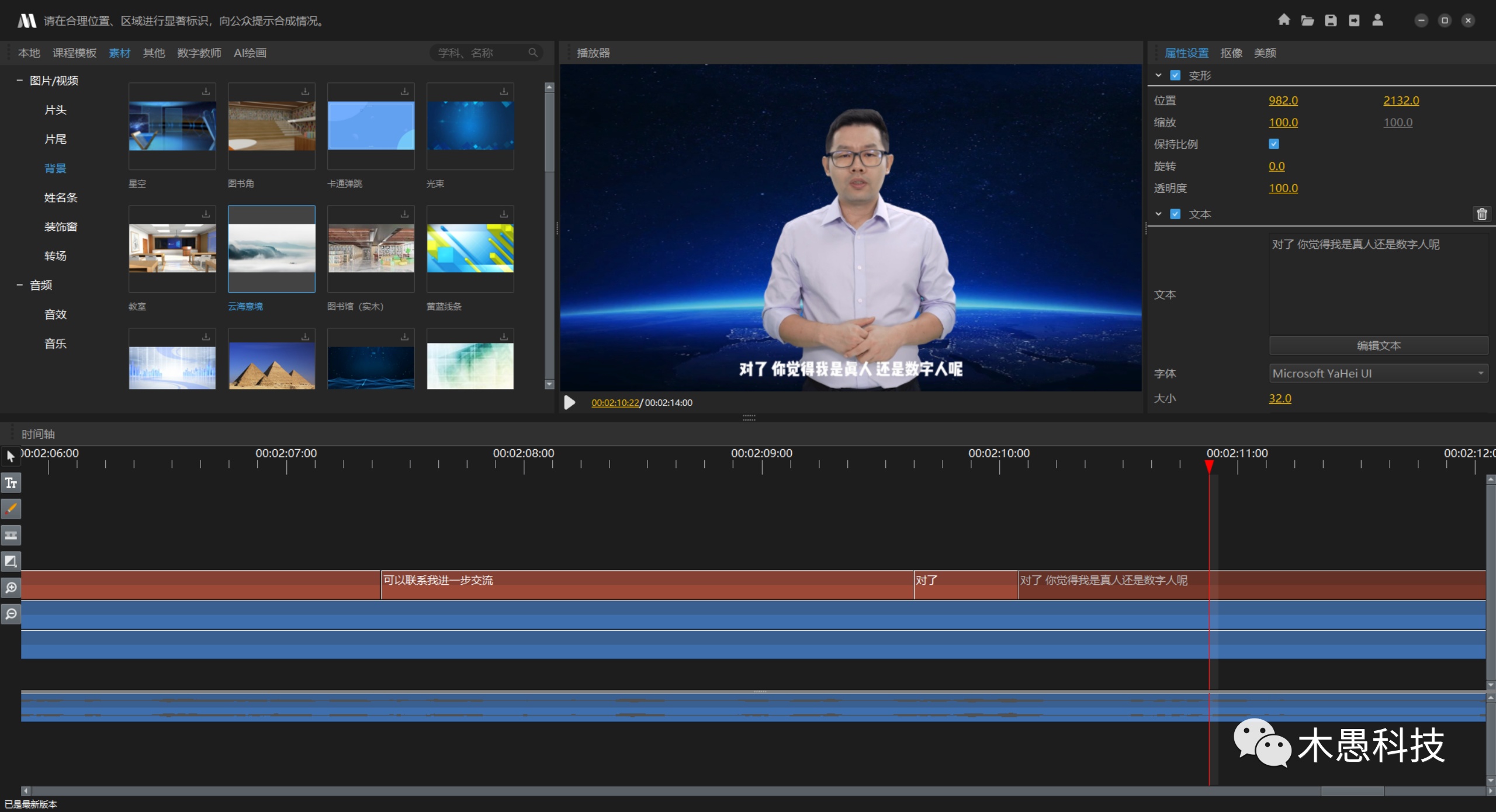Click the position Y value 2132.0
This screenshot has height=812, width=1496.
1401,100
